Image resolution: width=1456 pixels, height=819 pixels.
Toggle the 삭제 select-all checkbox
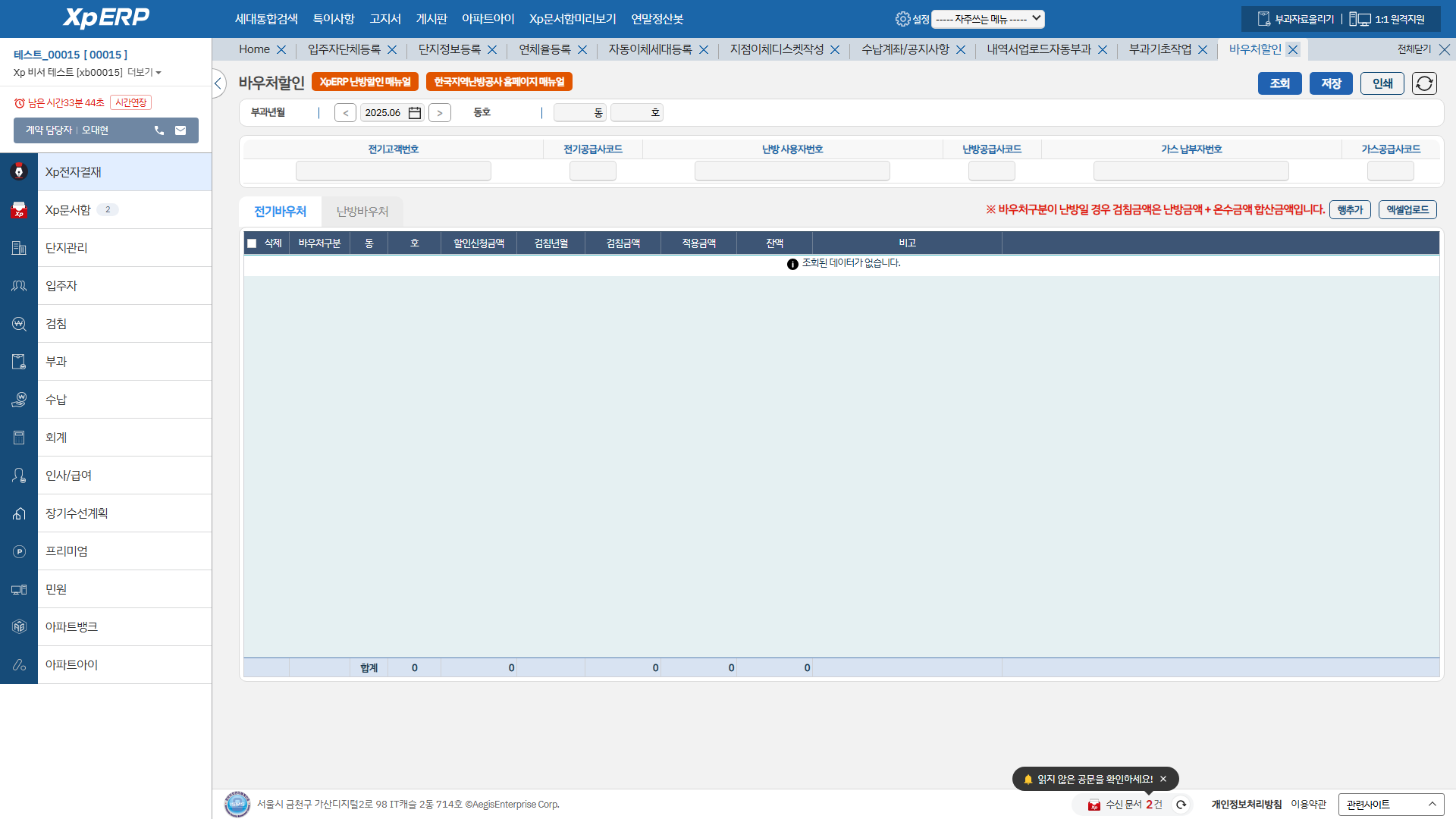(x=252, y=243)
